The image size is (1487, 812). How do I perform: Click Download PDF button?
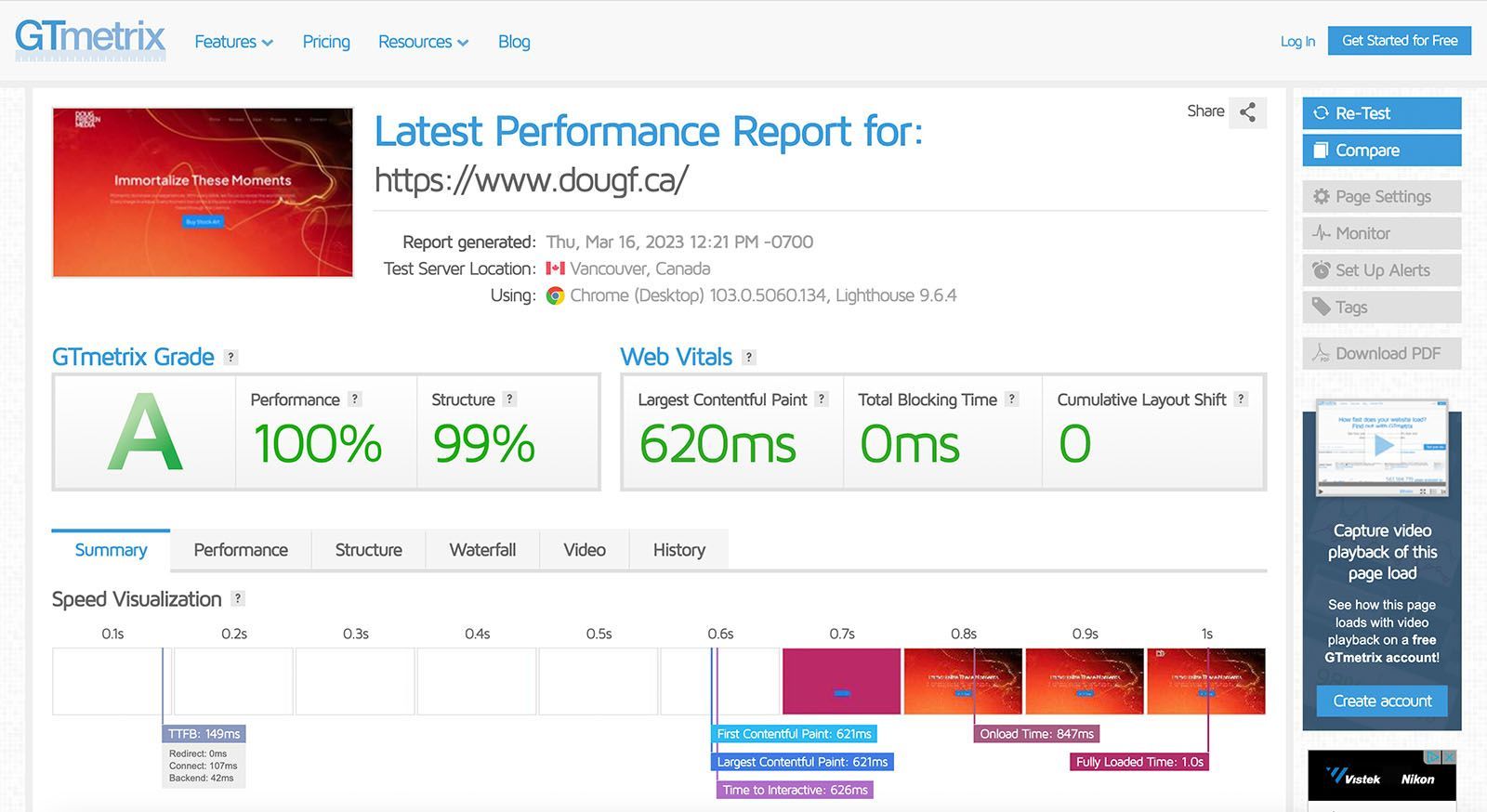tap(1382, 354)
